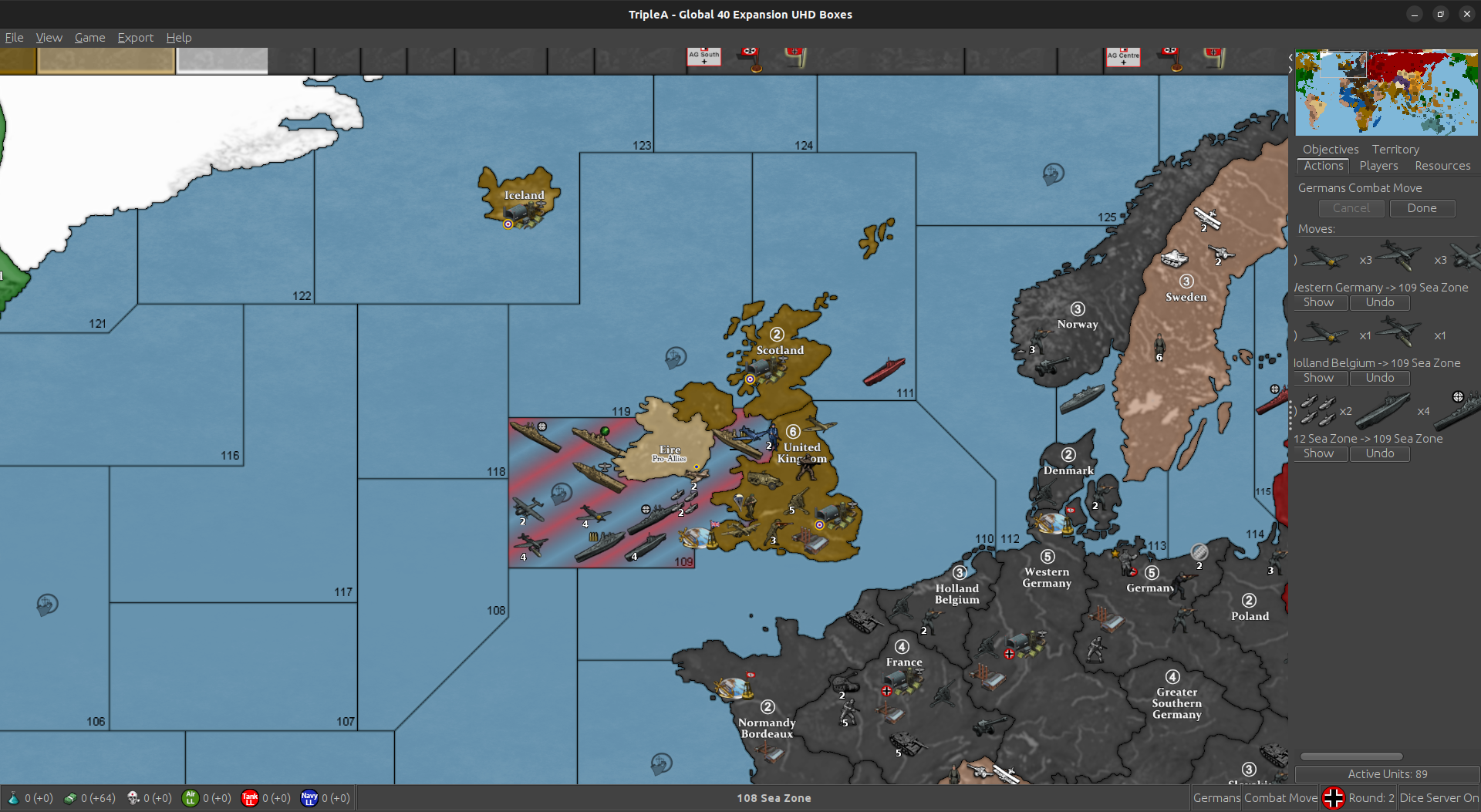This screenshot has width=1481, height=812.
Task: Click the German flag marker beside AG South
Action: coord(751,59)
